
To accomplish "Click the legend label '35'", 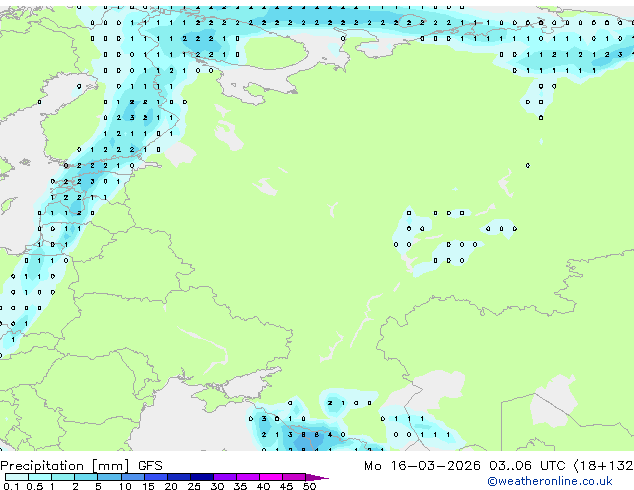I will pos(240,486).
